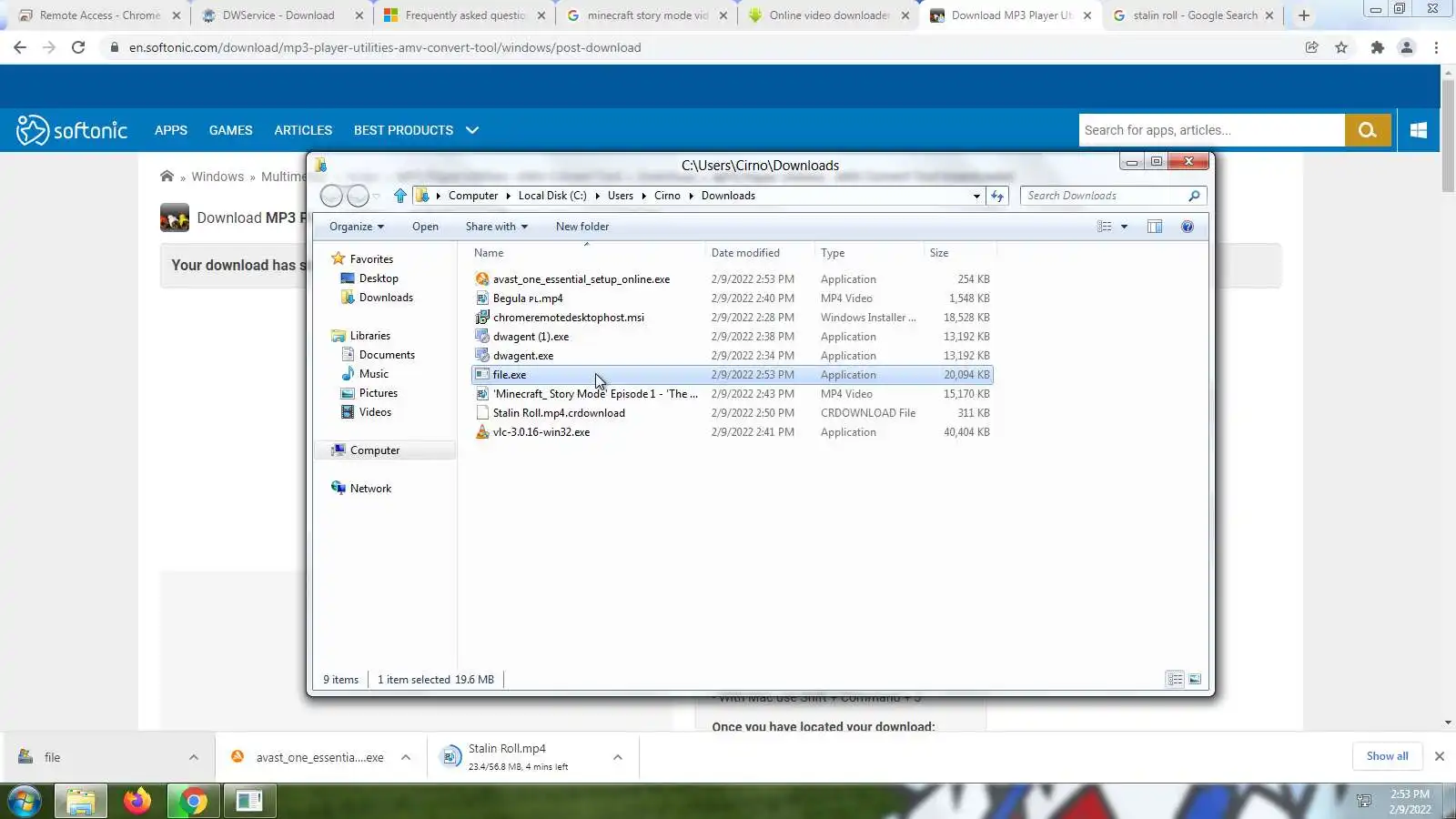The height and width of the screenshot is (819, 1456).
Task: Open the Softonic ARTICLES link
Action: click(x=303, y=130)
